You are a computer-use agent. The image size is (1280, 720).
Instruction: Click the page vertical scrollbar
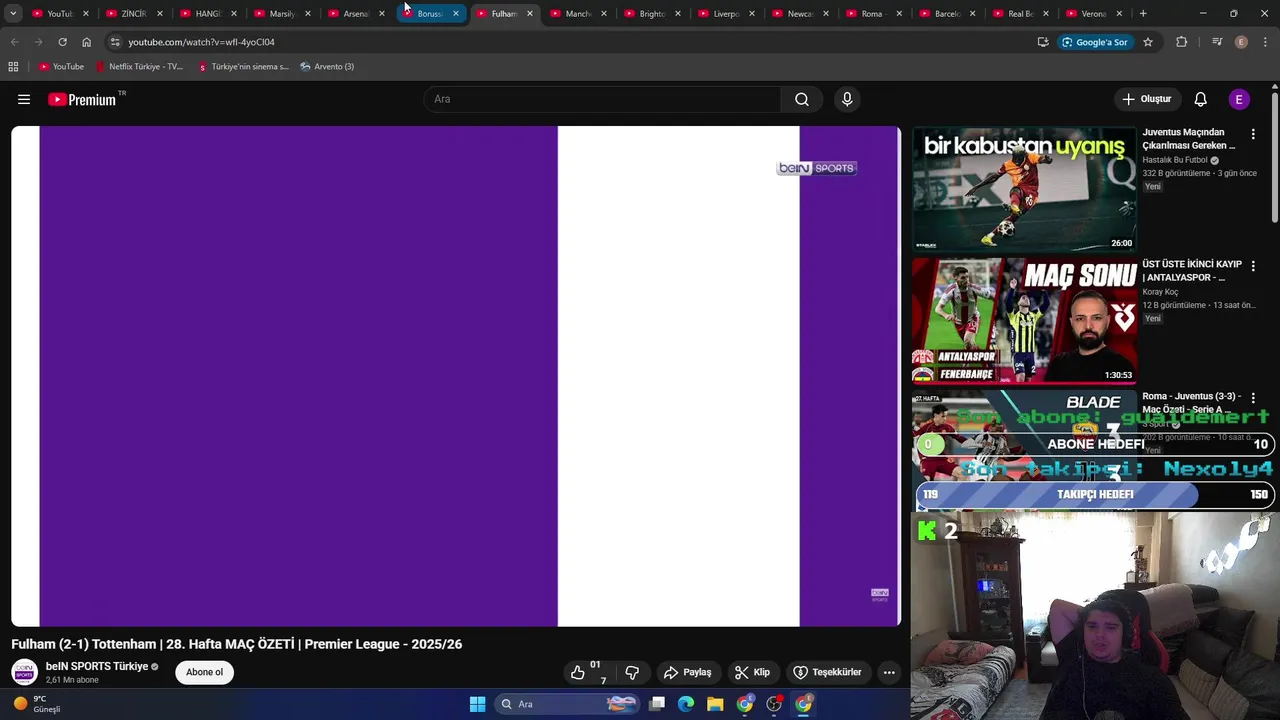click(x=1275, y=157)
